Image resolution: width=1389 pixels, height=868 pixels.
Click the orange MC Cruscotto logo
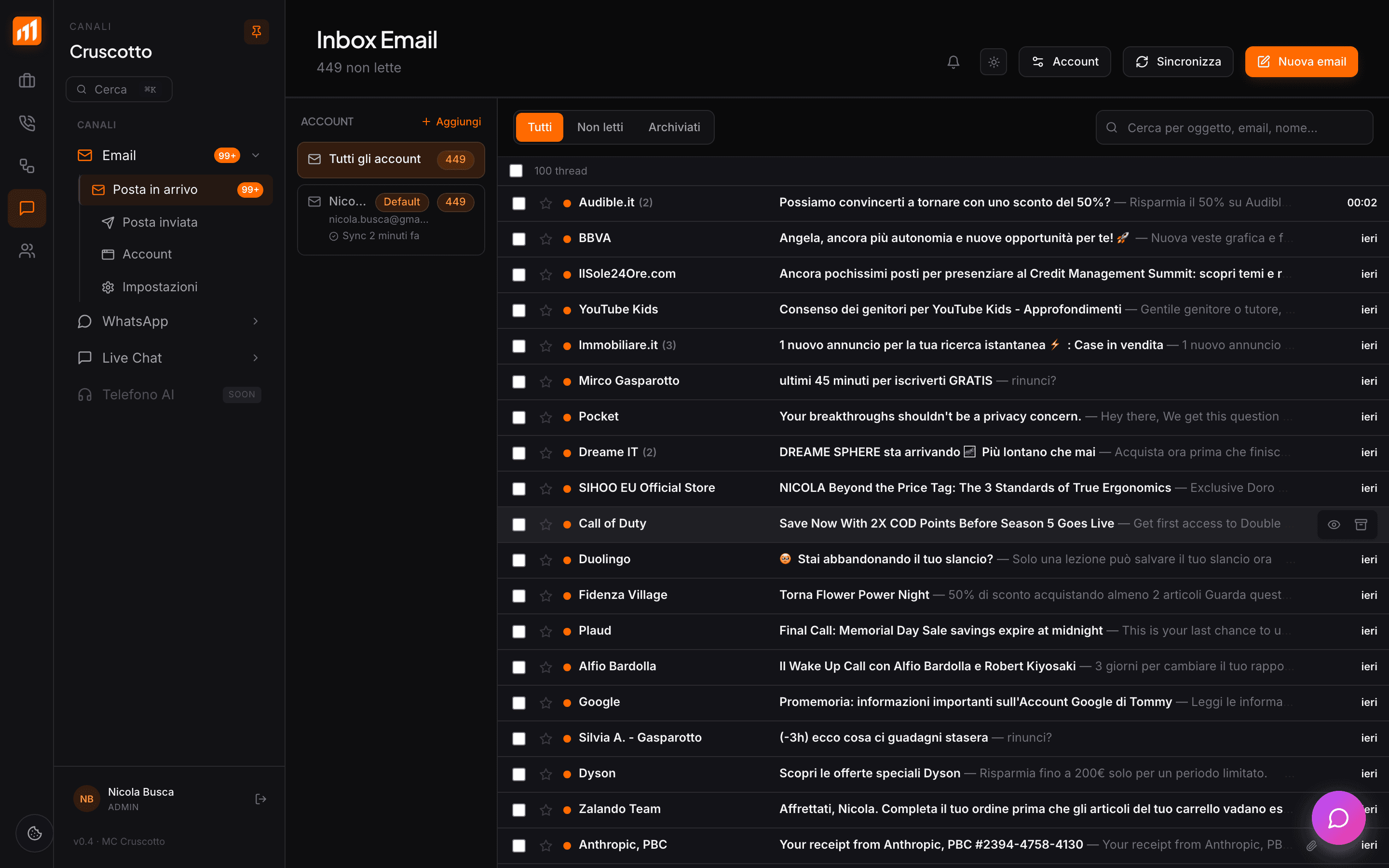tap(27, 31)
